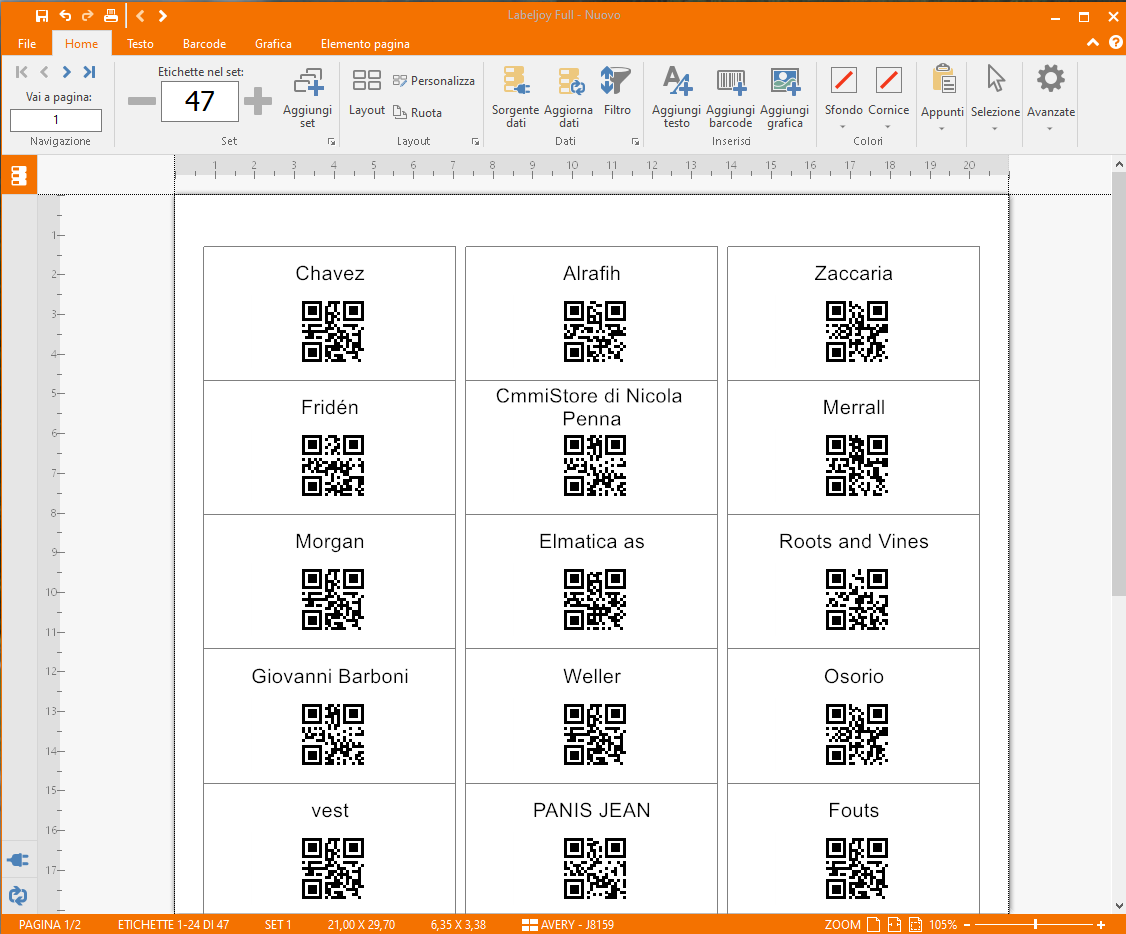
Task: Open the Appunti clipboard menu
Action: (942, 99)
